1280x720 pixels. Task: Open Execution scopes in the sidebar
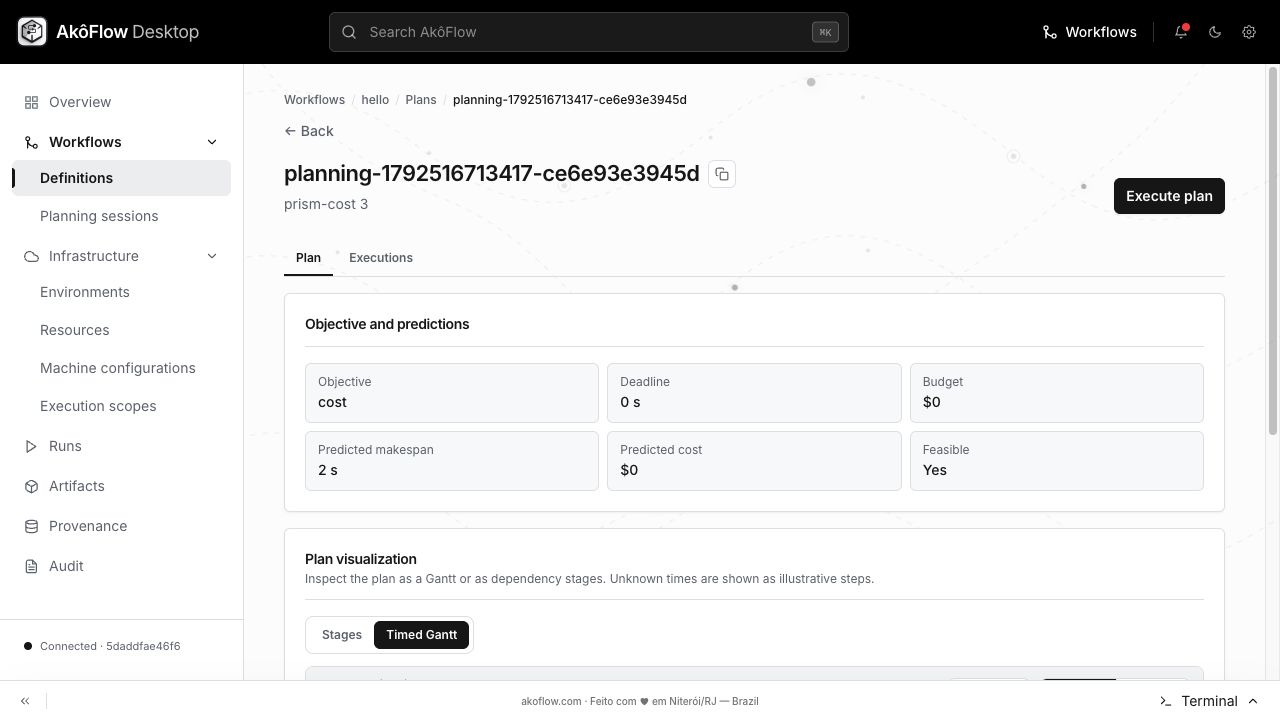point(122,406)
